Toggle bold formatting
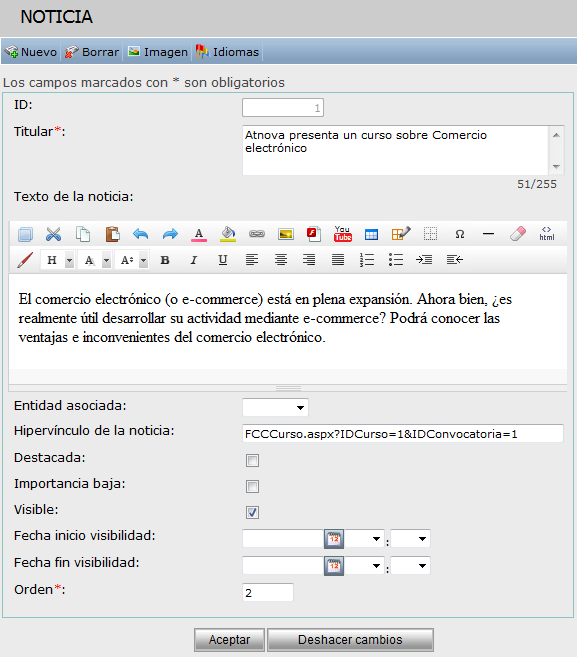 coord(165,260)
